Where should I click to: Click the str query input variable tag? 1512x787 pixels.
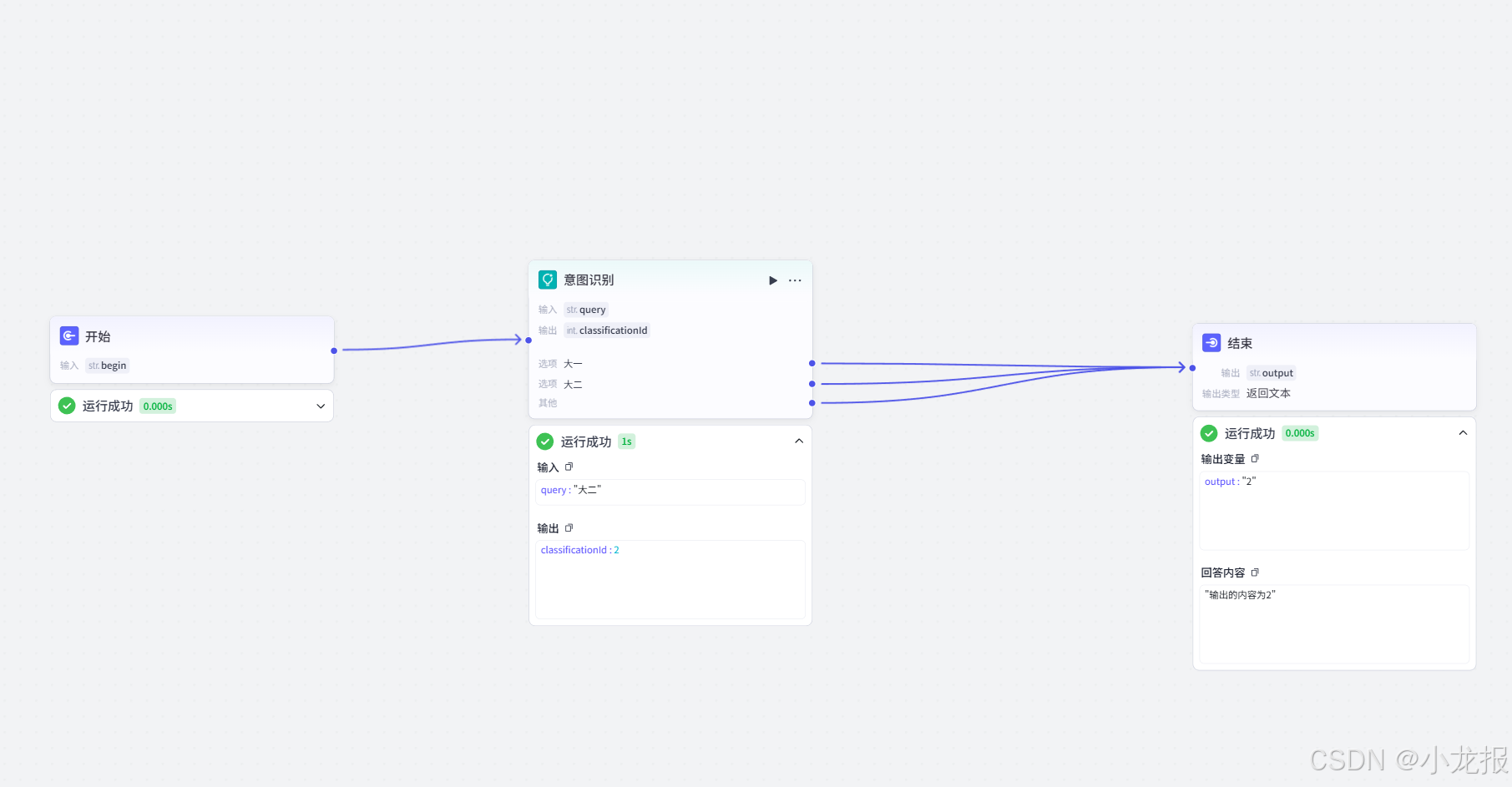pyautogui.click(x=586, y=310)
